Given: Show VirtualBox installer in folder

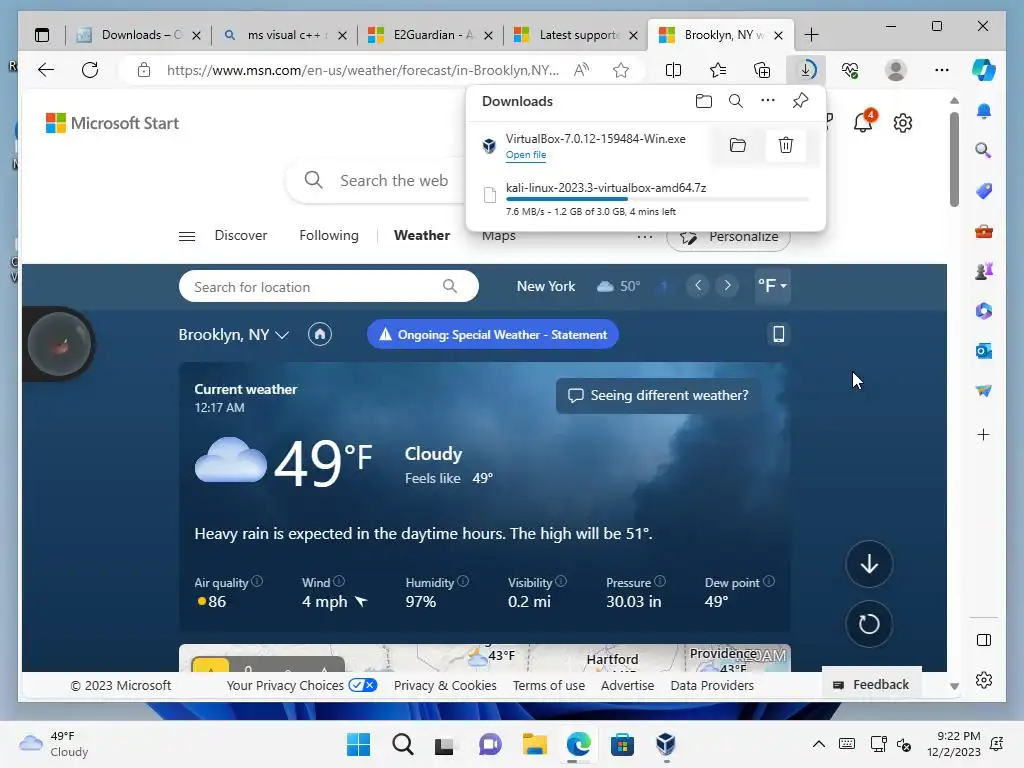Looking at the screenshot, I should coord(738,145).
